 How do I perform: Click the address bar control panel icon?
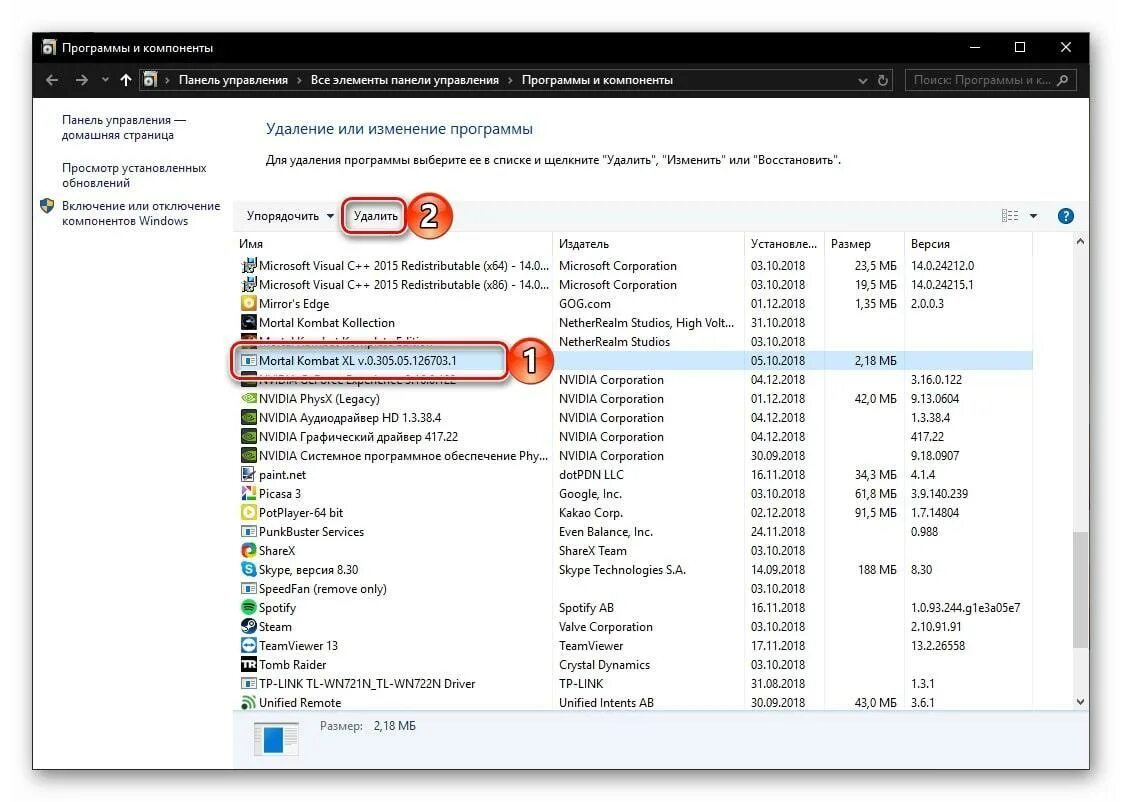[x=150, y=80]
